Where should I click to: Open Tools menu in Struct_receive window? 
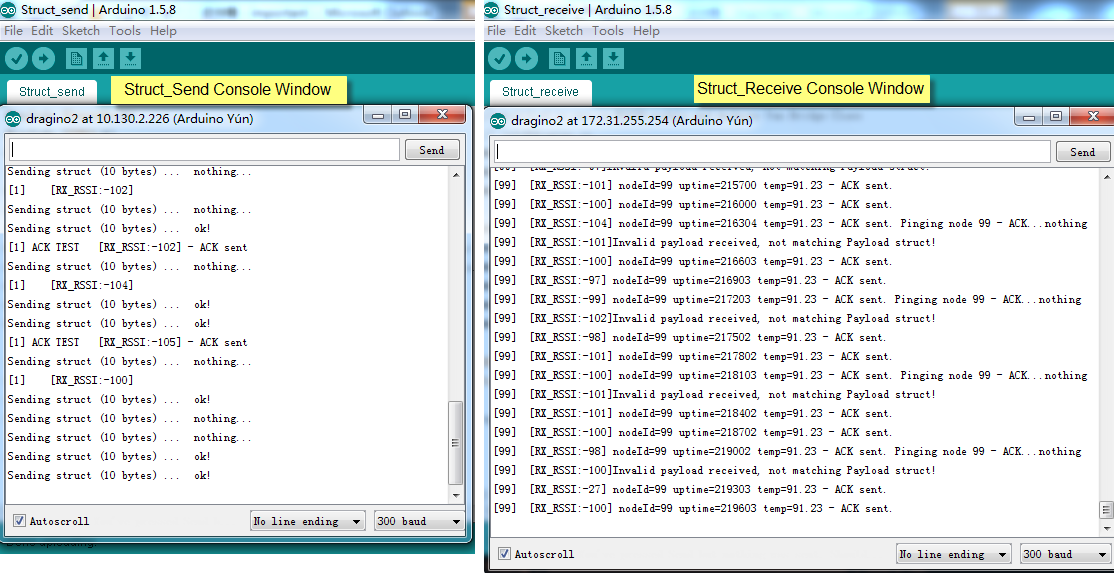607,31
